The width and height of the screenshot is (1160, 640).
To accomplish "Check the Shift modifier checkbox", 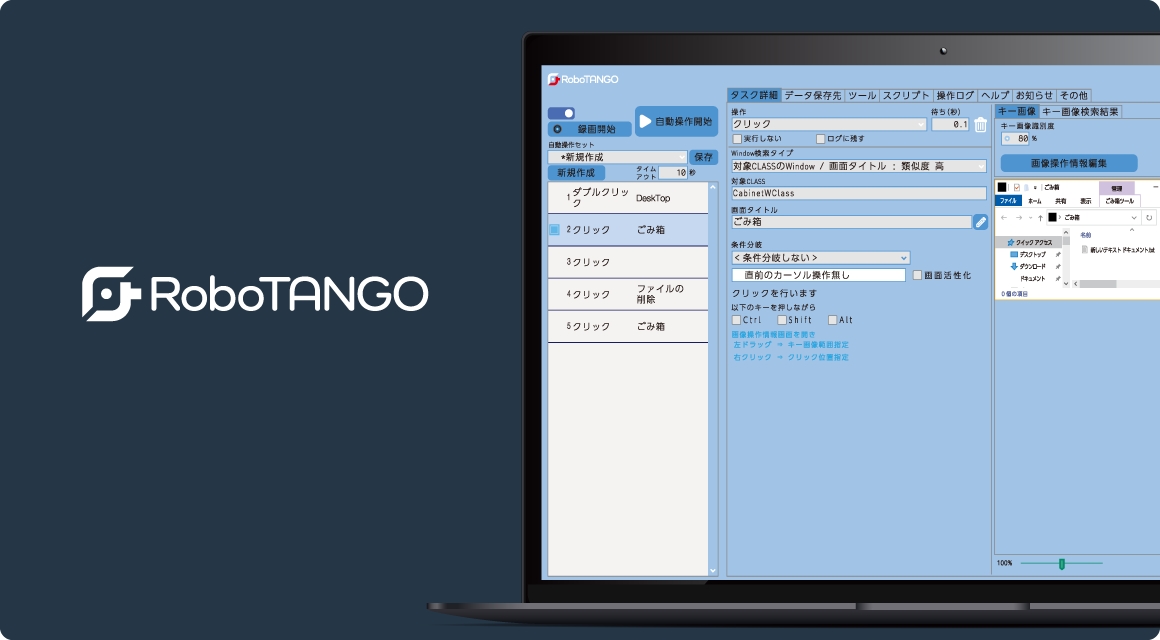I will (782, 320).
